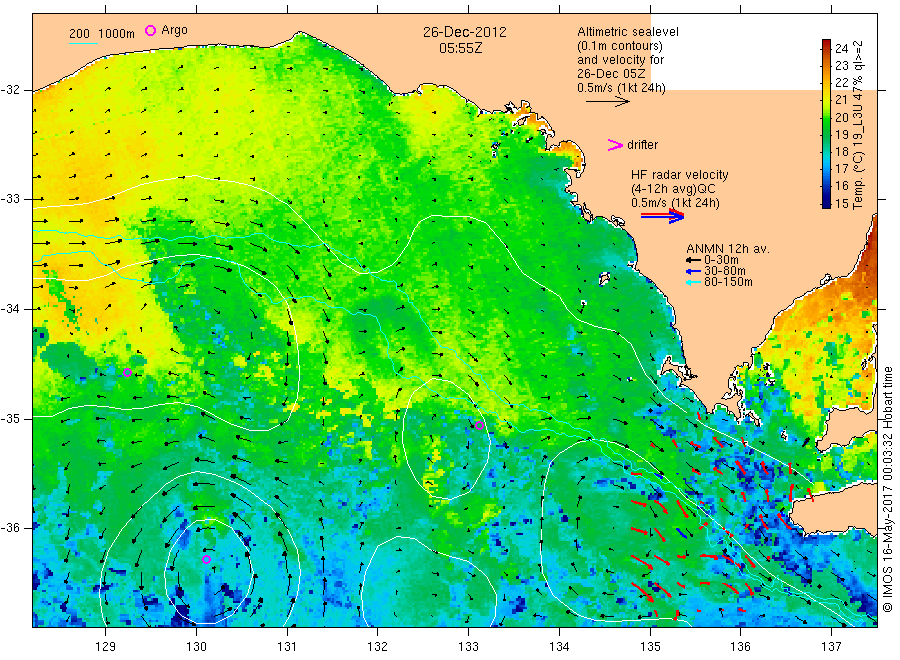Click the longitude axis label 129
The width and height of the screenshot is (900, 660).
click(x=106, y=647)
